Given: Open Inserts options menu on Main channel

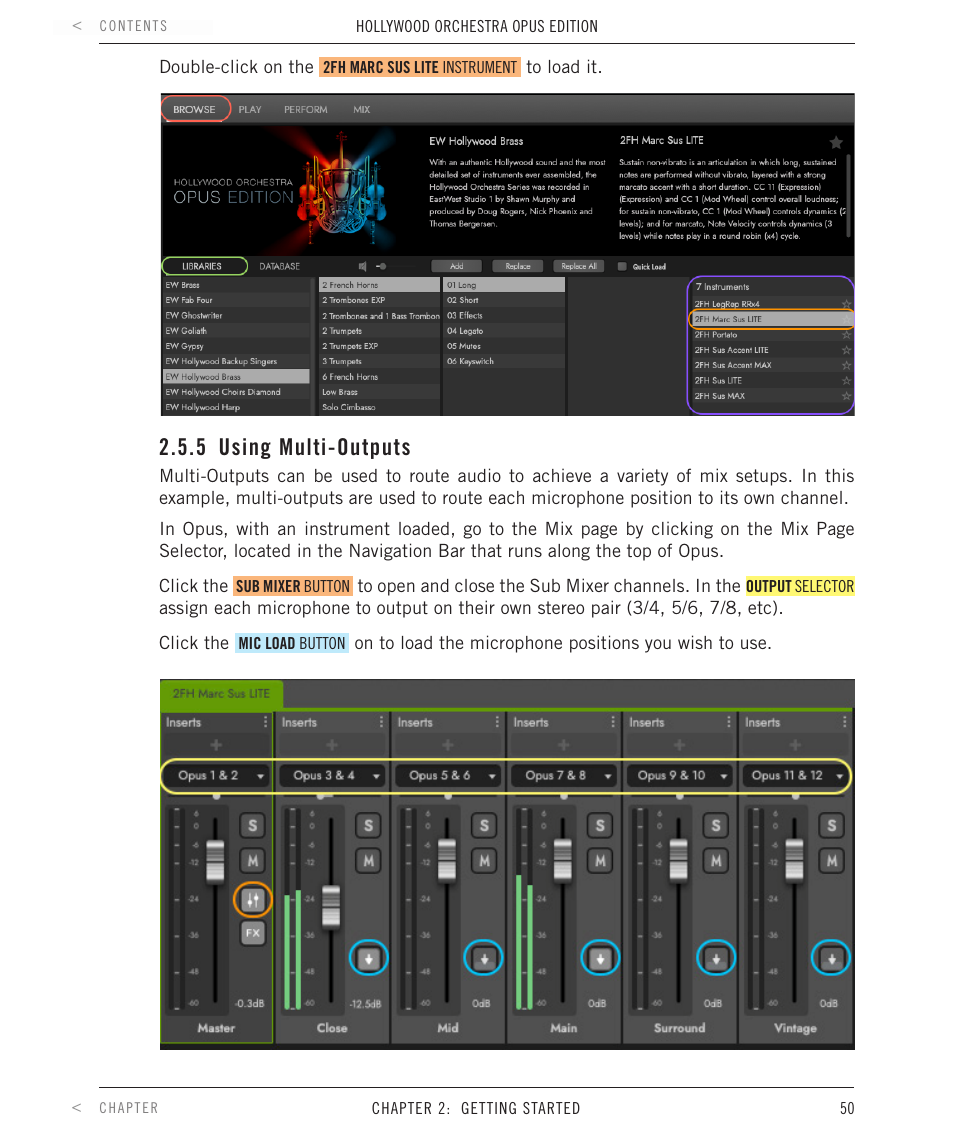Looking at the screenshot, I should pos(612,722).
